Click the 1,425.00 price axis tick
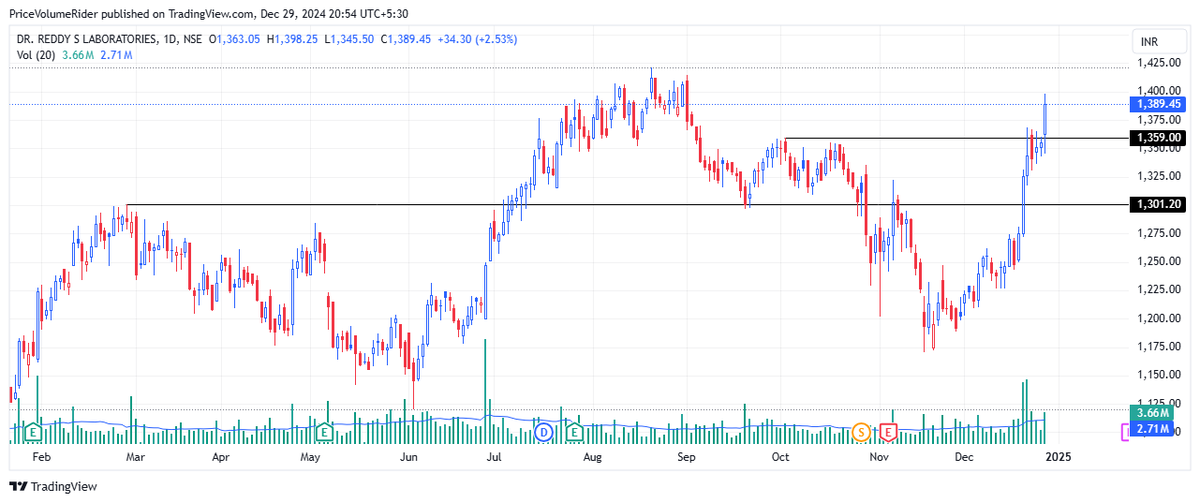This screenshot has height=503, width=1200. click(x=1159, y=62)
